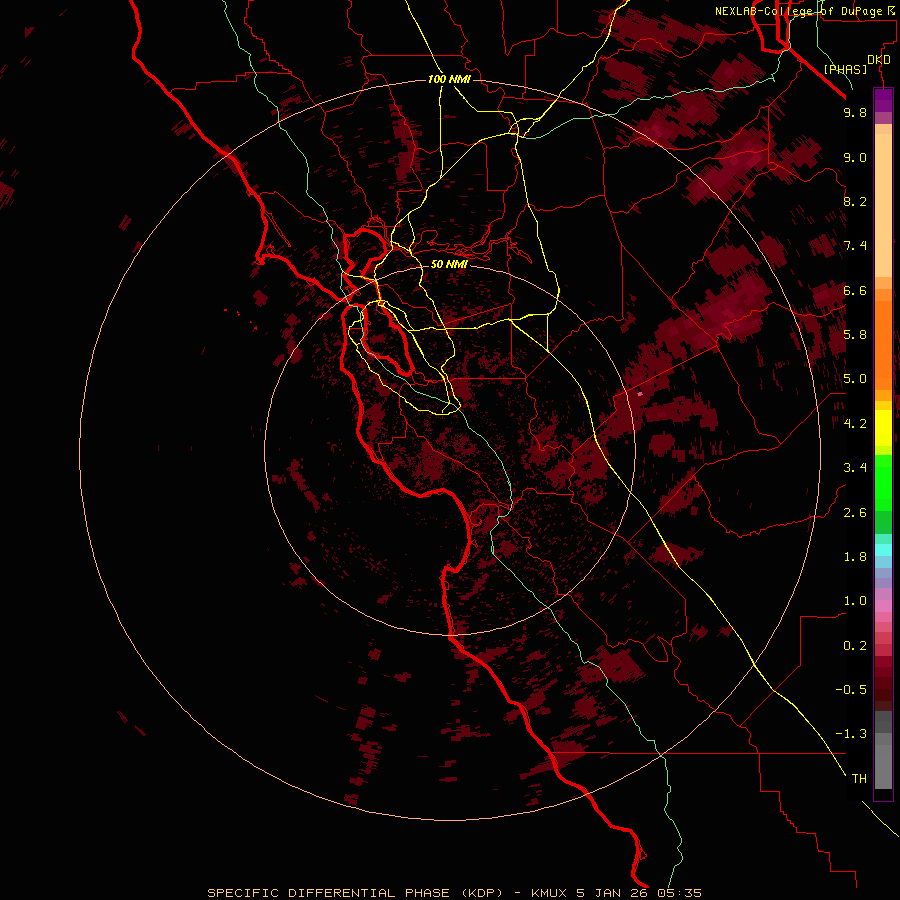Click the "5 JAN 26" date in the caption
The width and height of the screenshot is (900, 900).
(612, 893)
